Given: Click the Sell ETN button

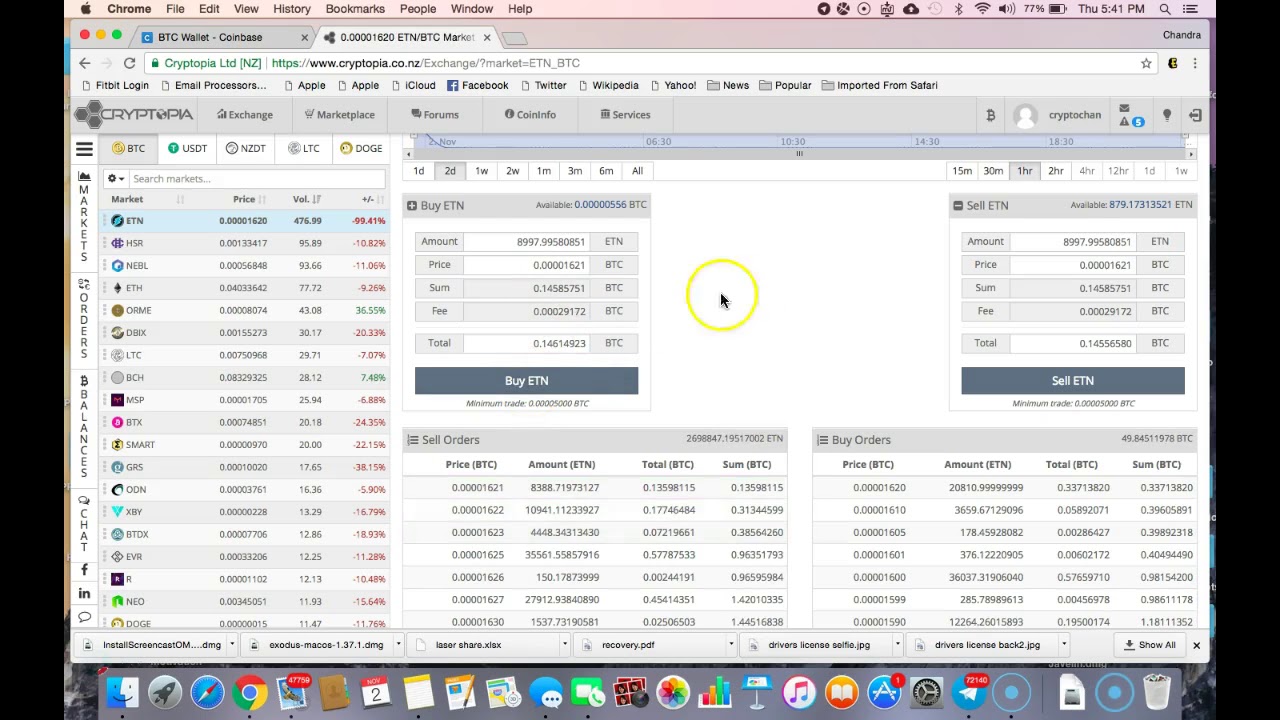Looking at the screenshot, I should pos(1073,381).
